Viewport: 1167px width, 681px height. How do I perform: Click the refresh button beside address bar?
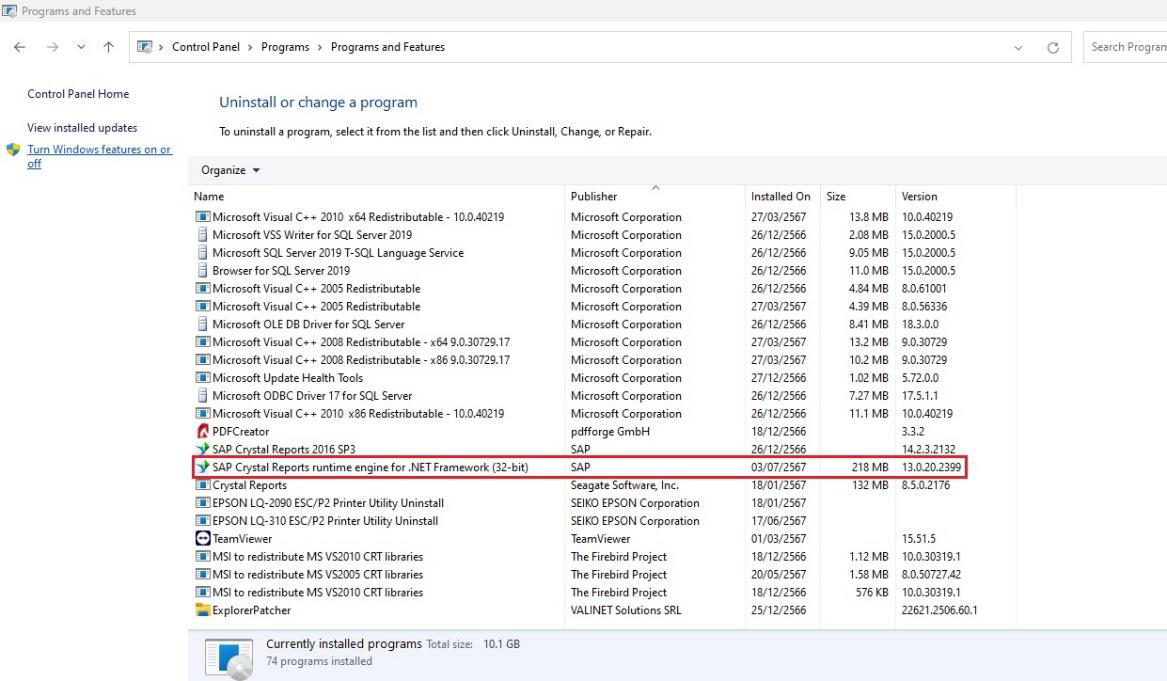click(x=1053, y=47)
